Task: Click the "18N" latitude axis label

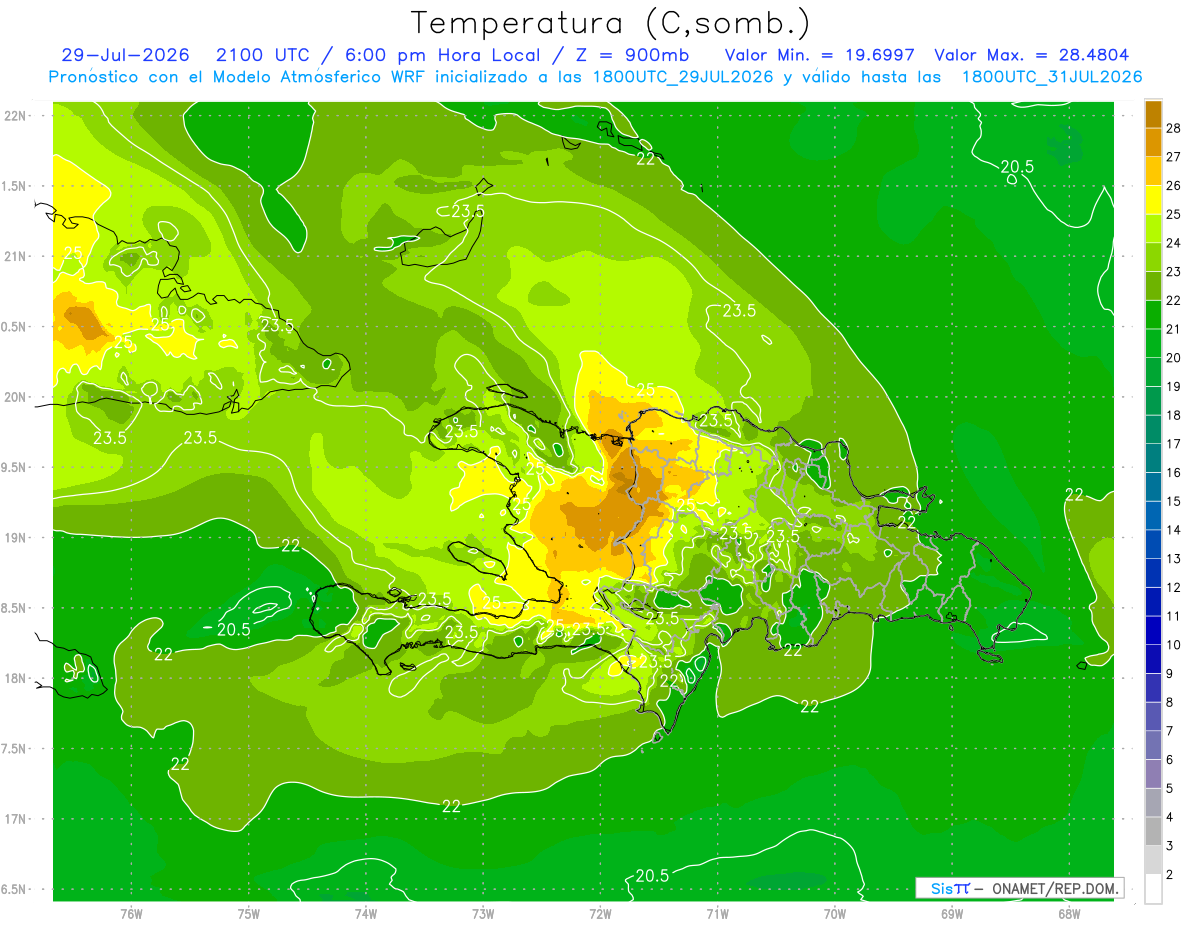Action: tap(17, 678)
